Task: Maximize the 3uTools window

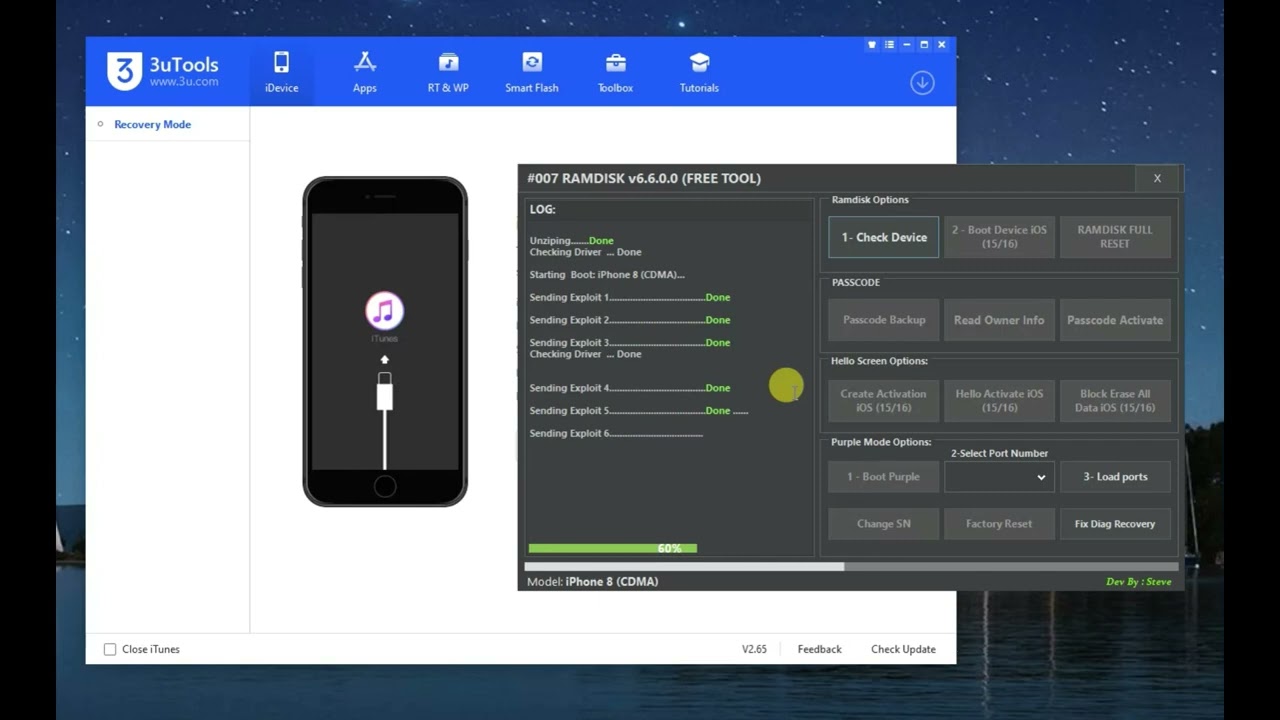Action: (x=924, y=45)
